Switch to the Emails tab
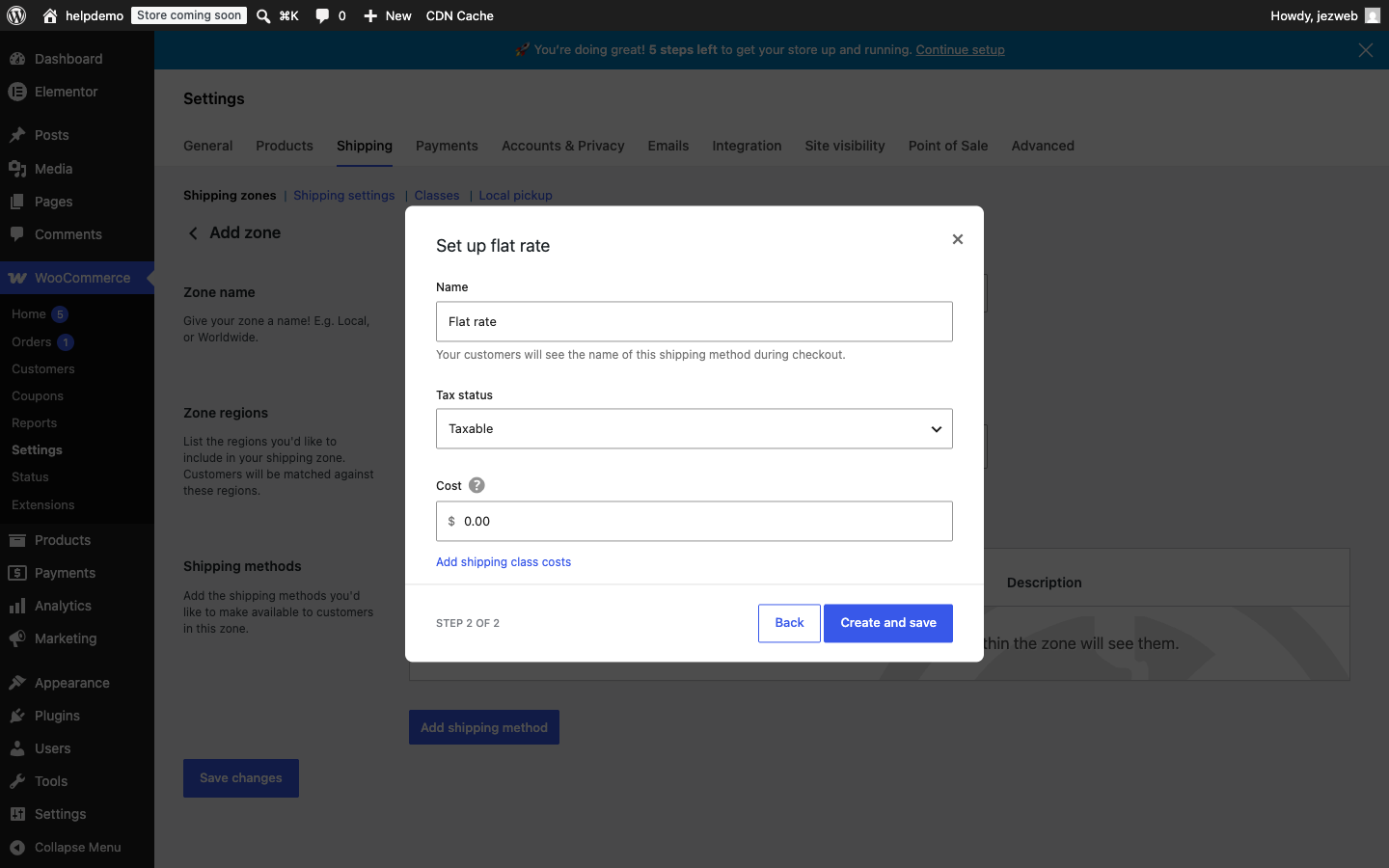 click(x=668, y=146)
